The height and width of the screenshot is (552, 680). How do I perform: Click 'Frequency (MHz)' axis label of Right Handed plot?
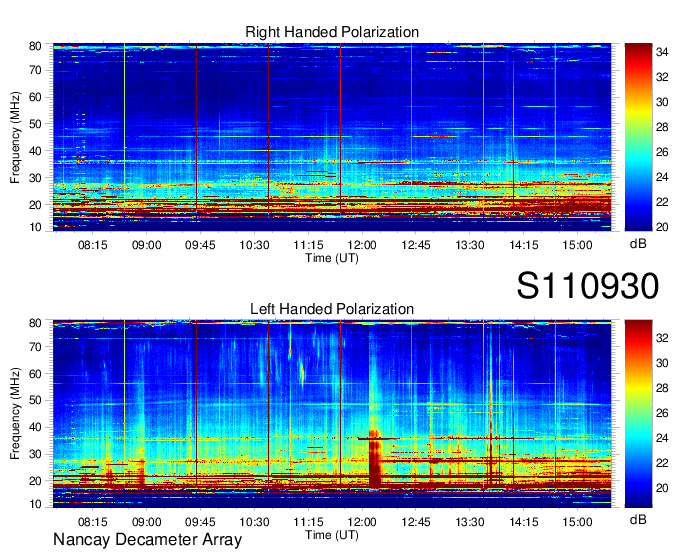click(x=15, y=137)
